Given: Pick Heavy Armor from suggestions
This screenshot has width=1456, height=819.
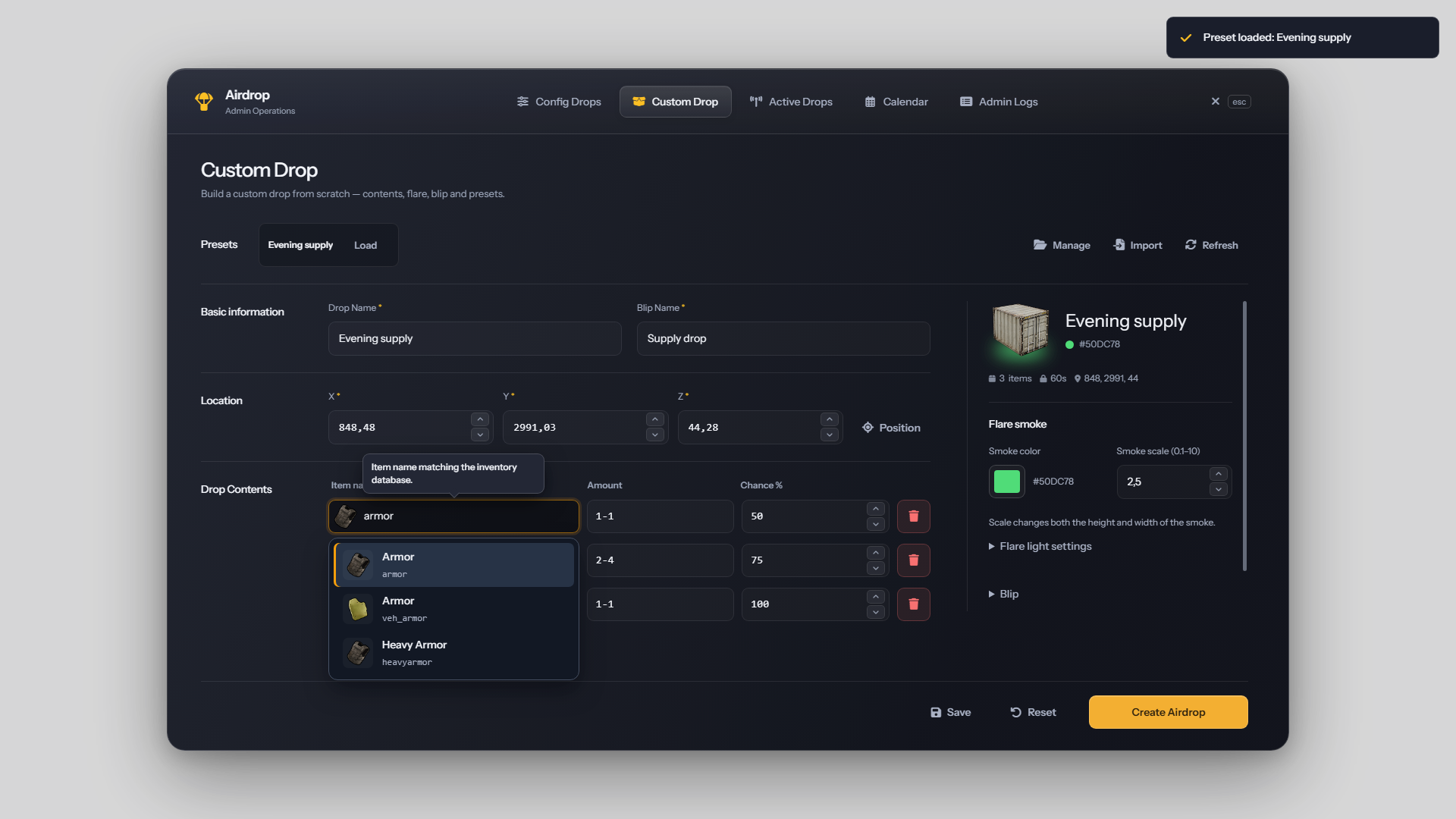Looking at the screenshot, I should coord(453,653).
